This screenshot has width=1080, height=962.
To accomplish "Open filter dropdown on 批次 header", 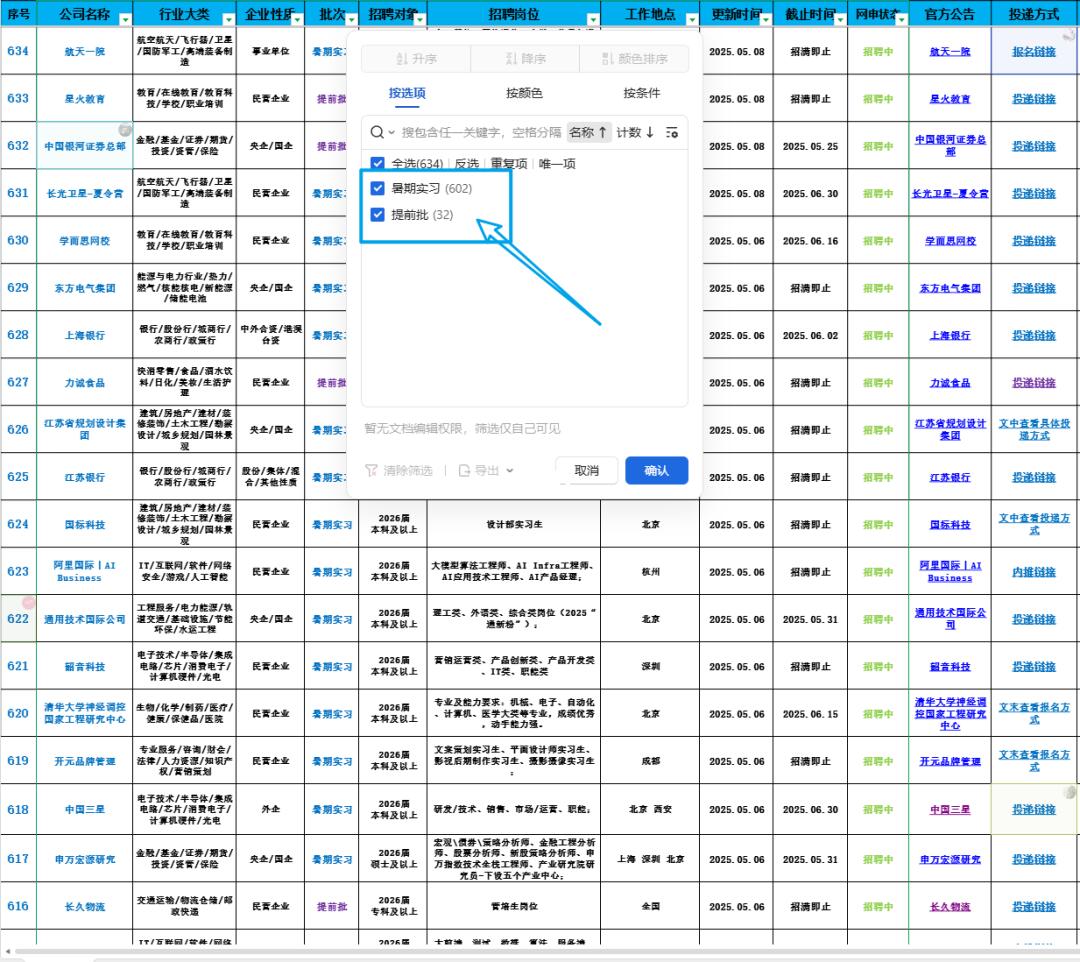I will point(351,19).
